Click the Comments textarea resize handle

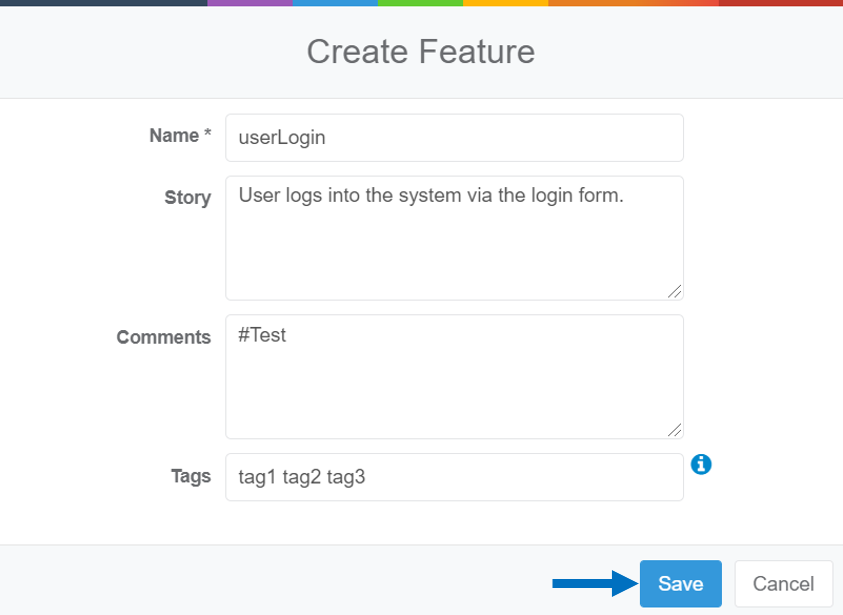point(675,430)
